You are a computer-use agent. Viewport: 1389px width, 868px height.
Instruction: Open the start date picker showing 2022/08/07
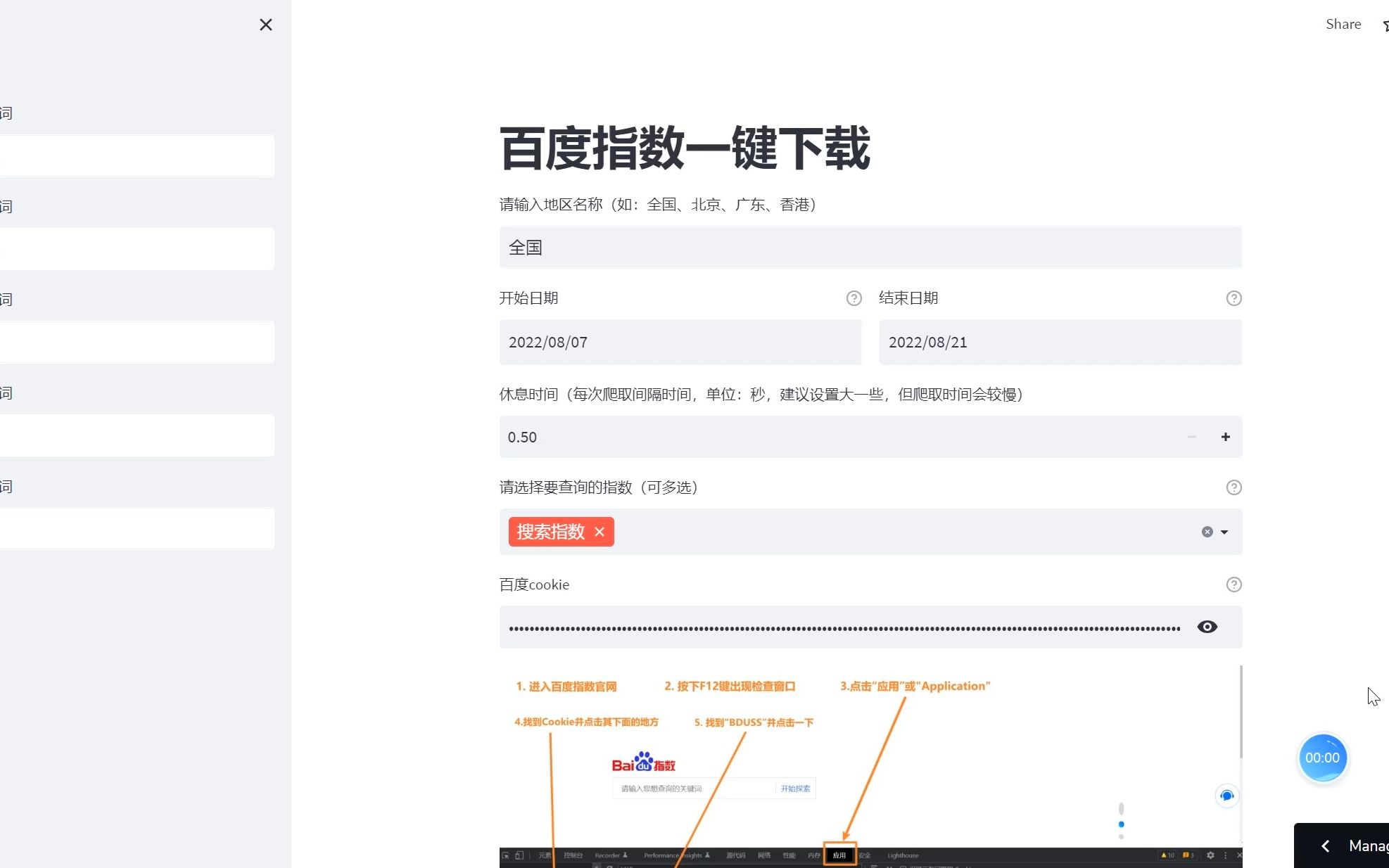coord(680,342)
